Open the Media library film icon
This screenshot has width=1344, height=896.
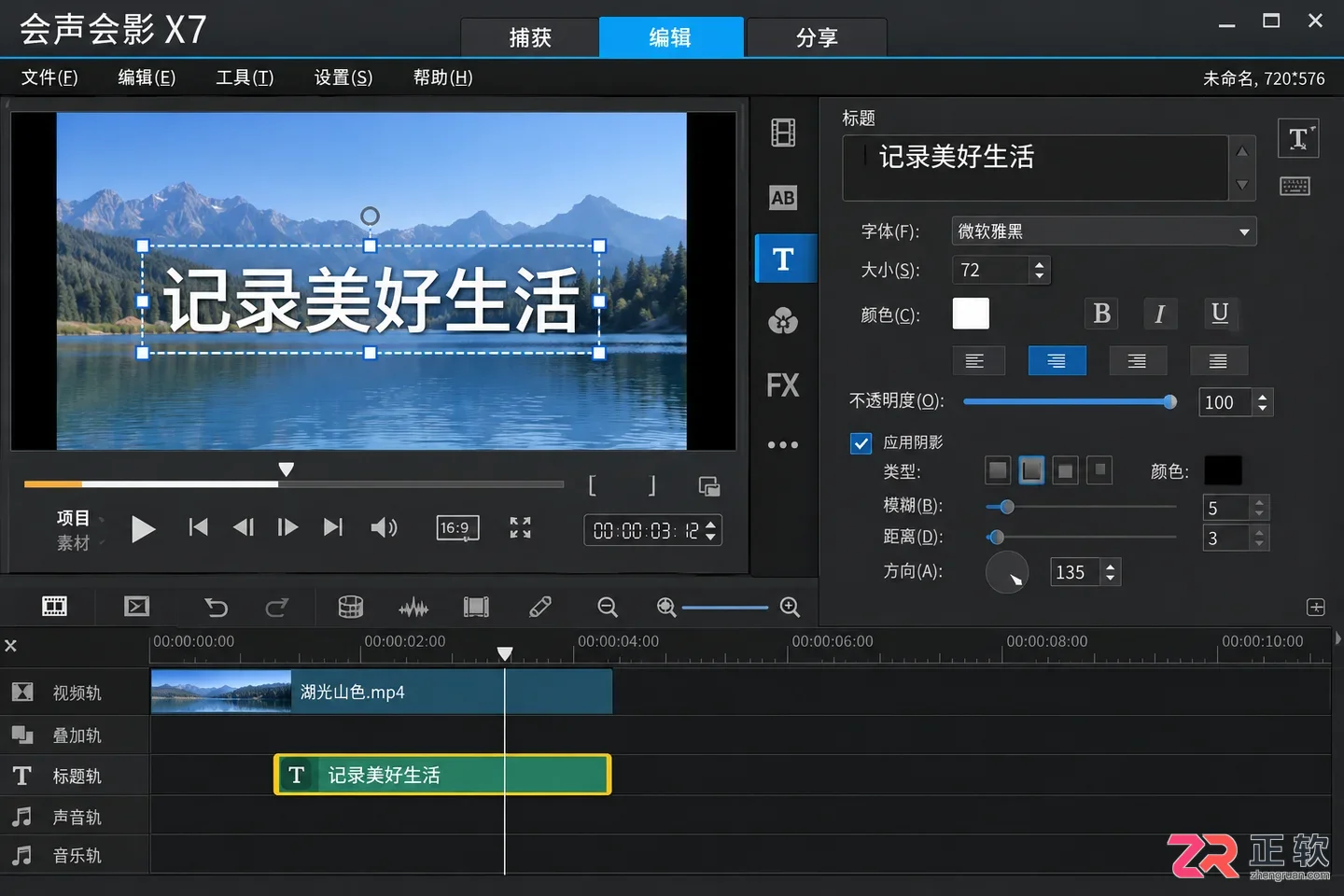click(783, 133)
